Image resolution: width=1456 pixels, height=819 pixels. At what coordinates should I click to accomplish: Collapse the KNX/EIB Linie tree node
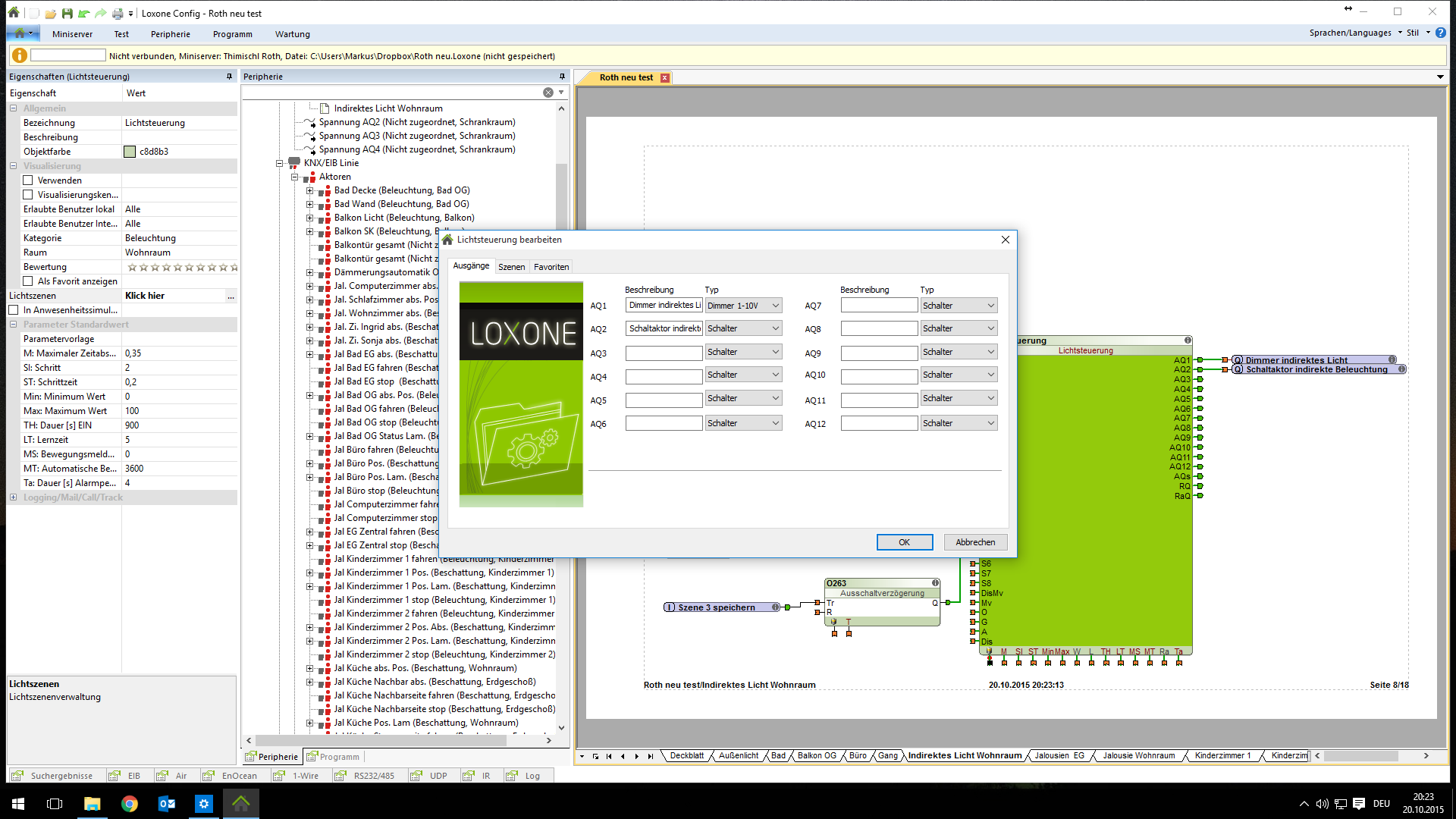pos(279,163)
